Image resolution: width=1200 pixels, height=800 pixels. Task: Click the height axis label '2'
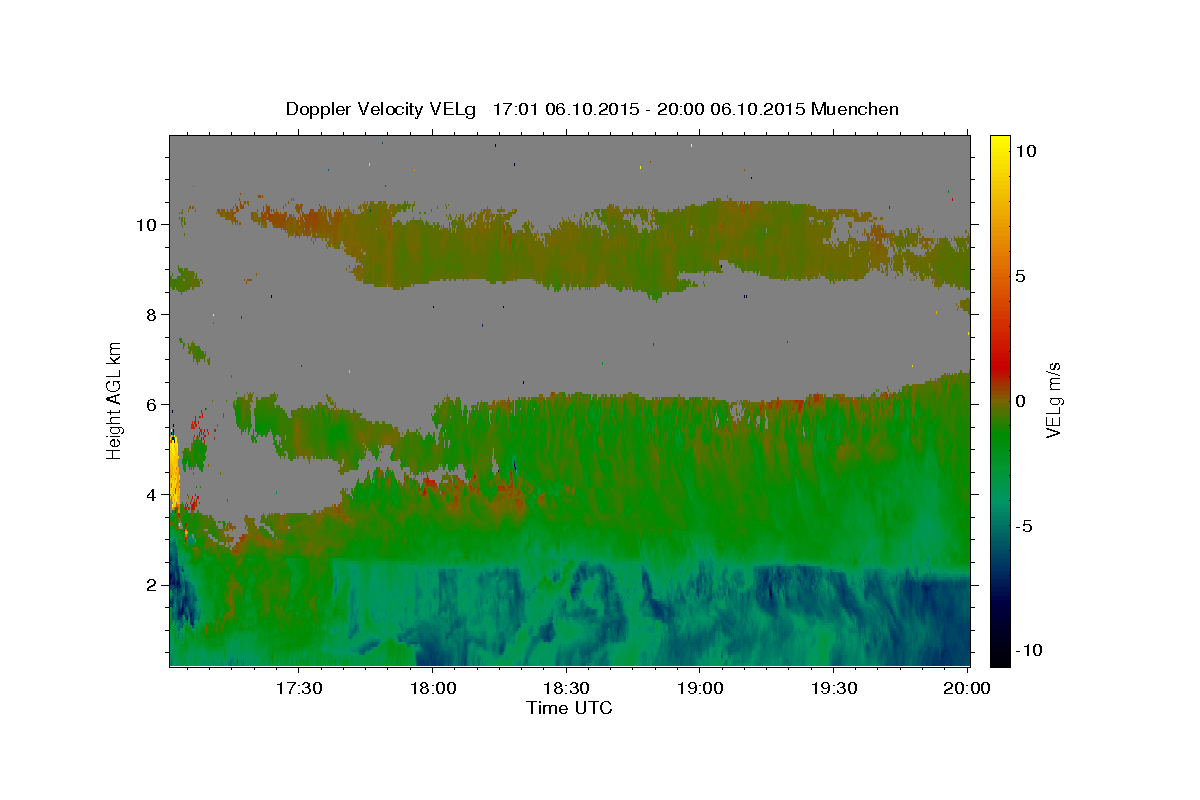pos(151,584)
